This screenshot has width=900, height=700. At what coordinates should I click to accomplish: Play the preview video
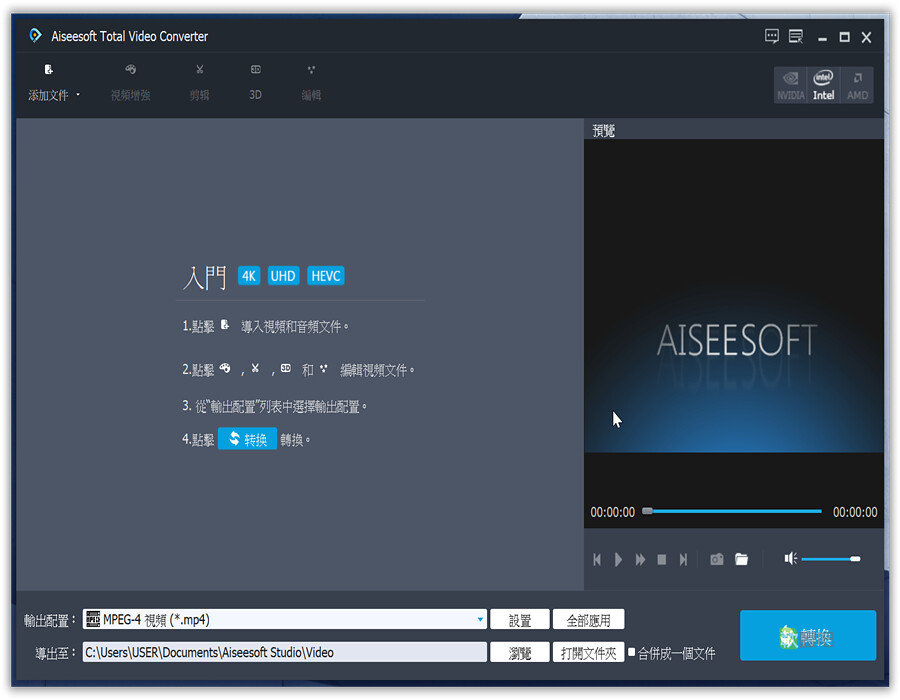pos(618,559)
